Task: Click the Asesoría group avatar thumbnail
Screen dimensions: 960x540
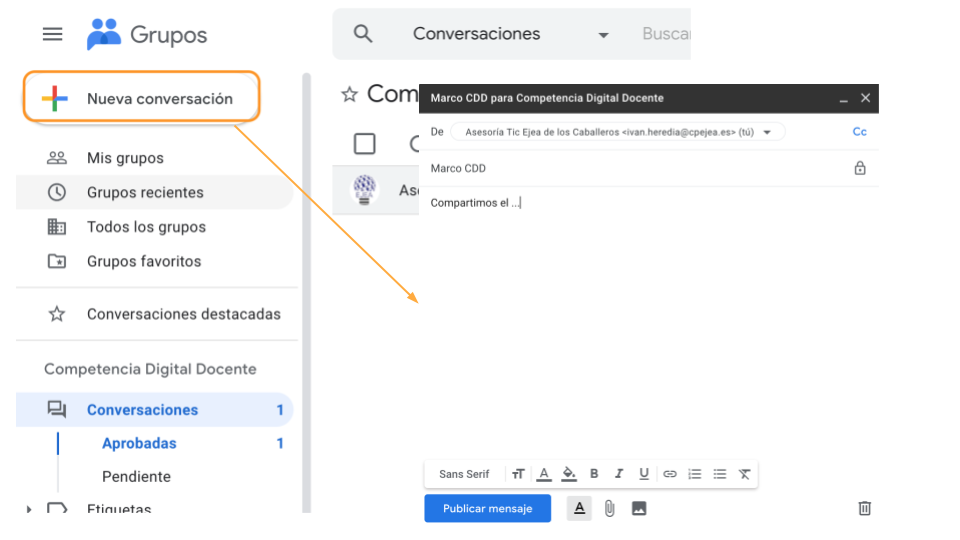Action: coord(364,189)
